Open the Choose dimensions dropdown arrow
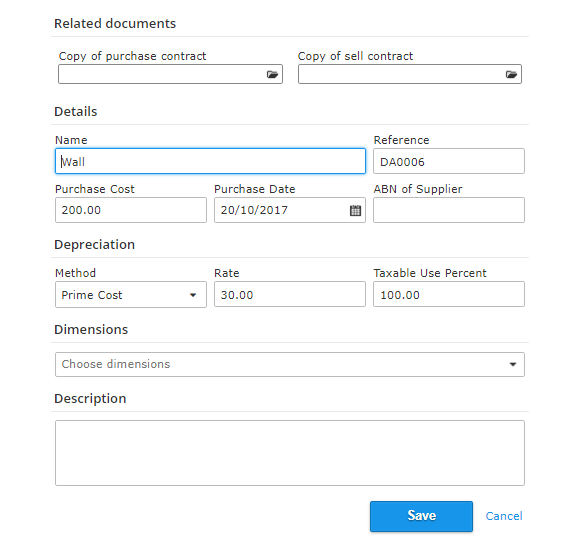 [513, 364]
